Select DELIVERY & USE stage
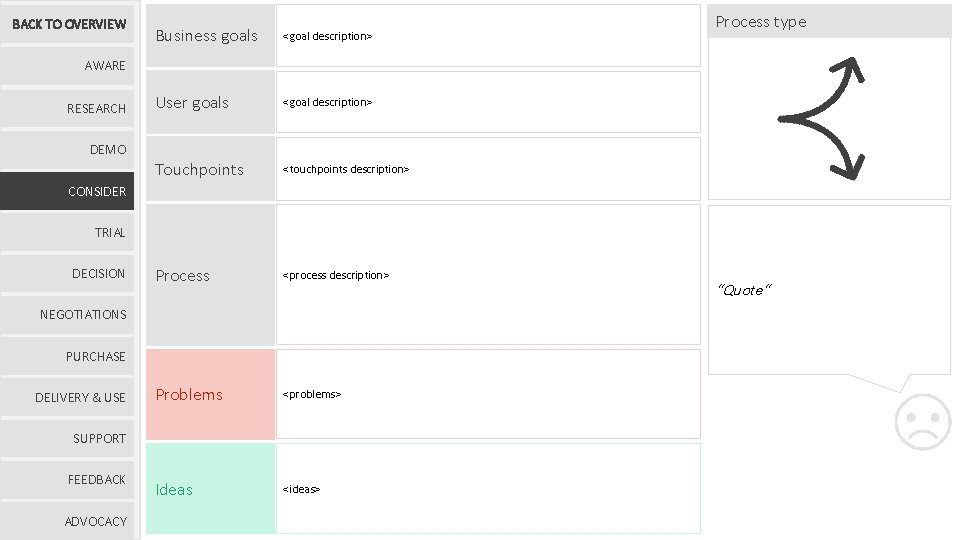Screen dimensions: 960x540 coord(69,398)
